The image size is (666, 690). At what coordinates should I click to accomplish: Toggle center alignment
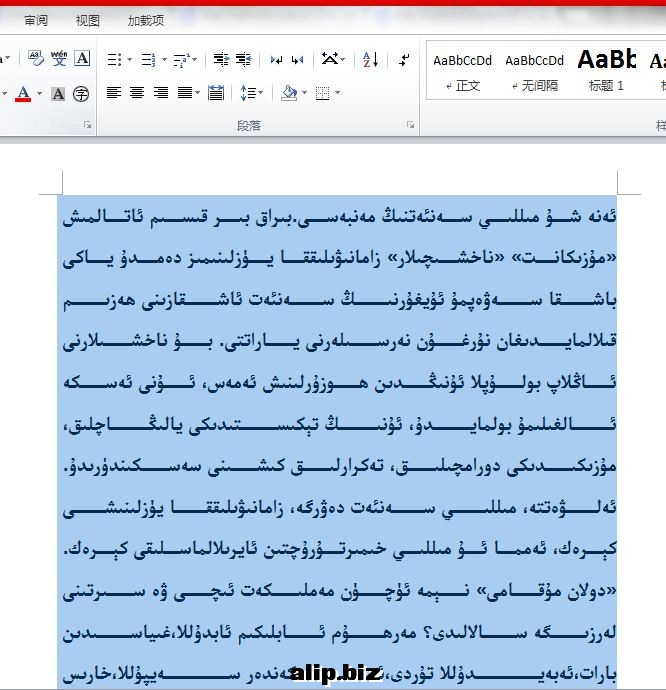(136, 93)
